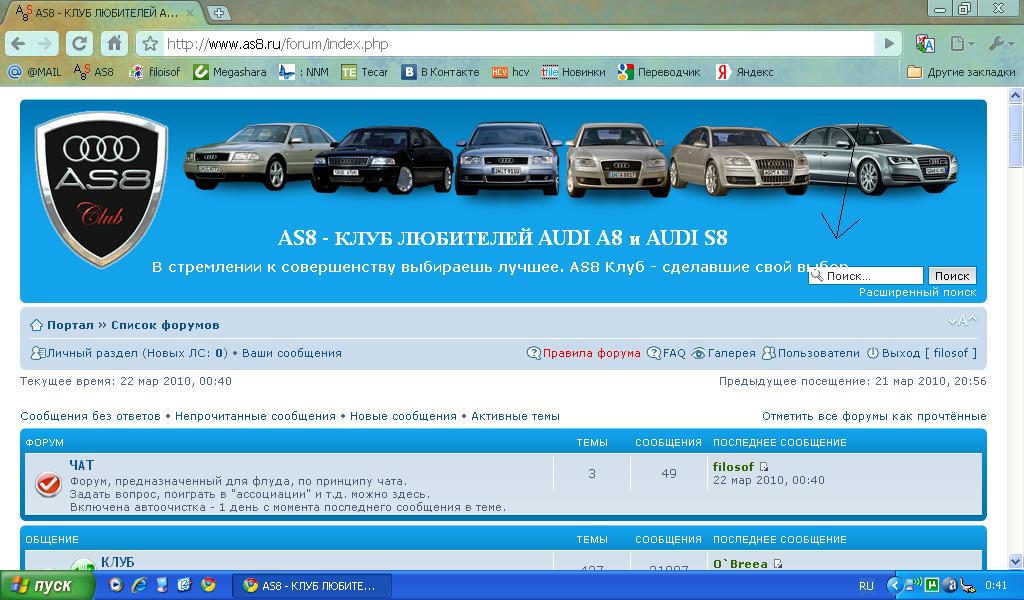Open the Правила форума link
The image size is (1024, 600).
point(591,353)
